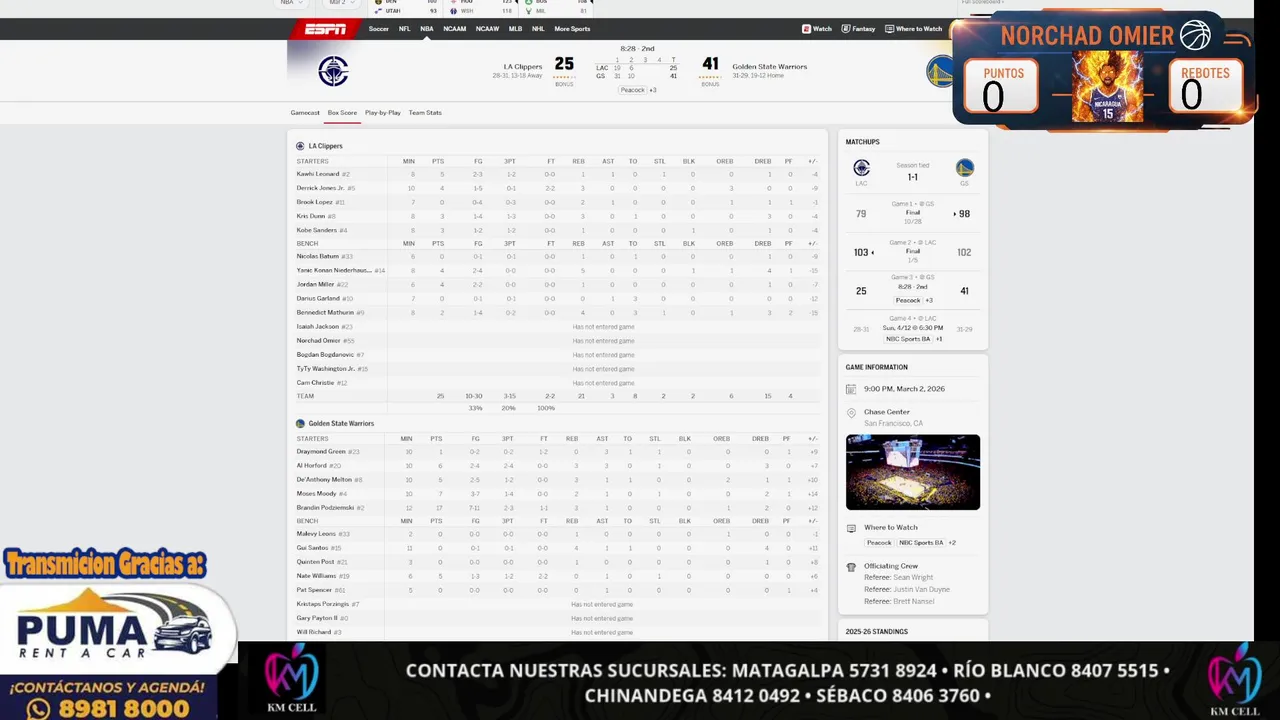This screenshot has width=1280, height=720.
Task: Click the basketball icon in the Norchad Omier overlay
Action: [x=1195, y=36]
